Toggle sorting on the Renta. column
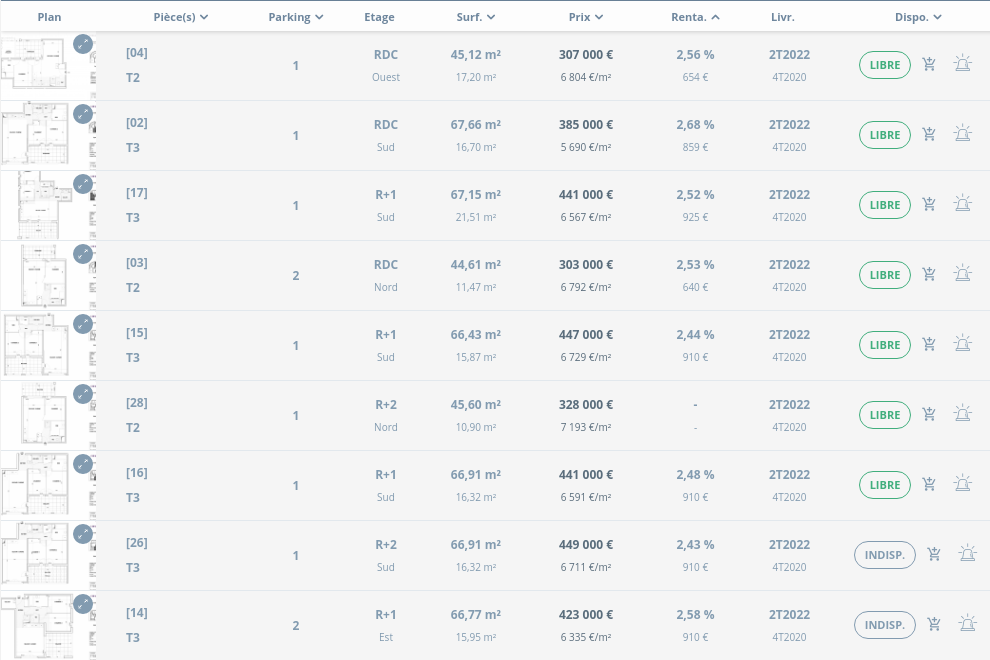990x660 pixels. [x=695, y=17]
